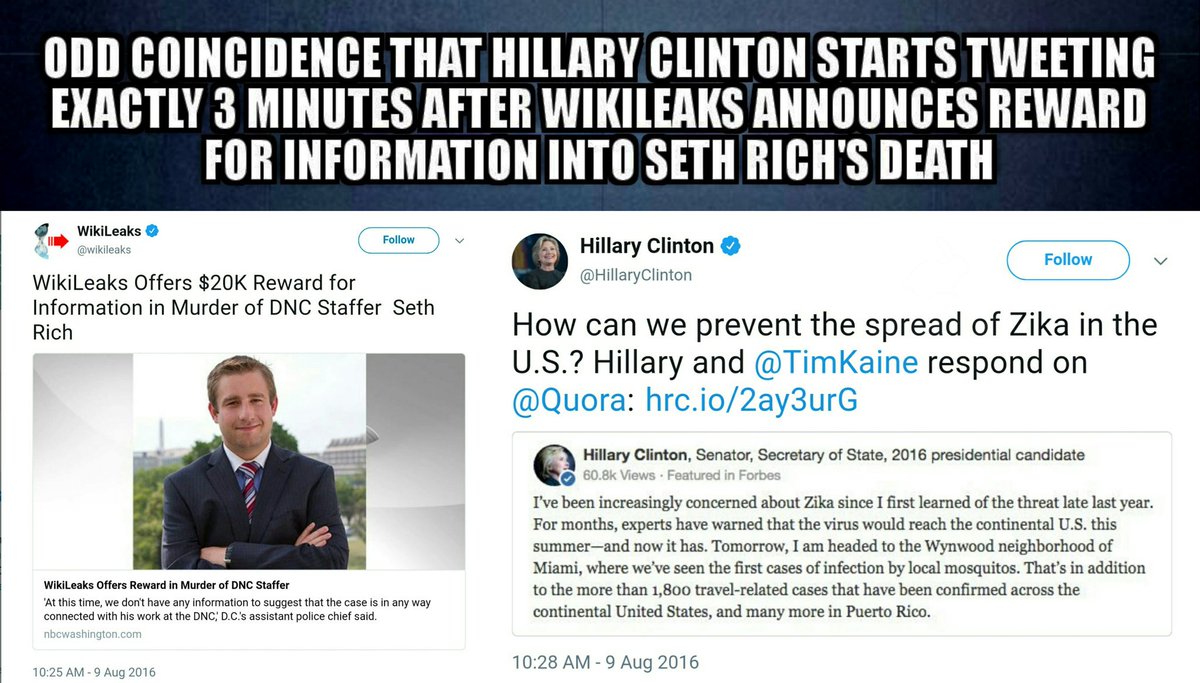Open the @TimKaine mention link
The image size is (1200, 683).
(835, 362)
